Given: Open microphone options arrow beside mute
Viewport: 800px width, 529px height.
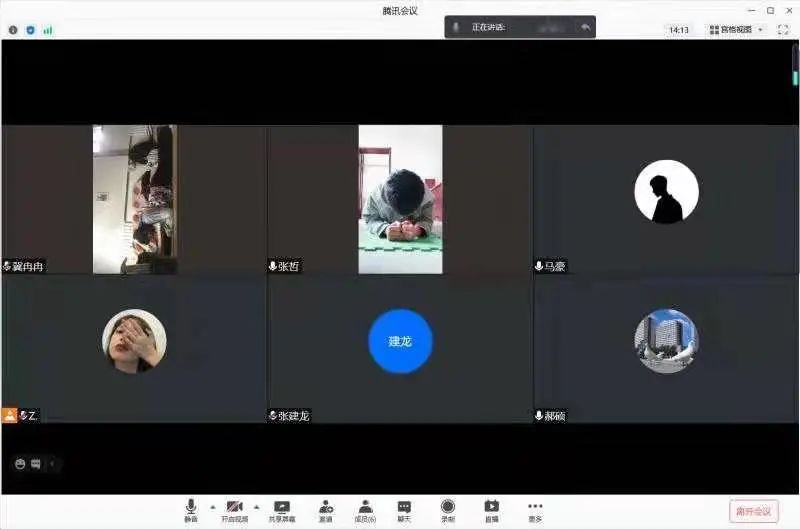Looking at the screenshot, I should coord(213,507).
